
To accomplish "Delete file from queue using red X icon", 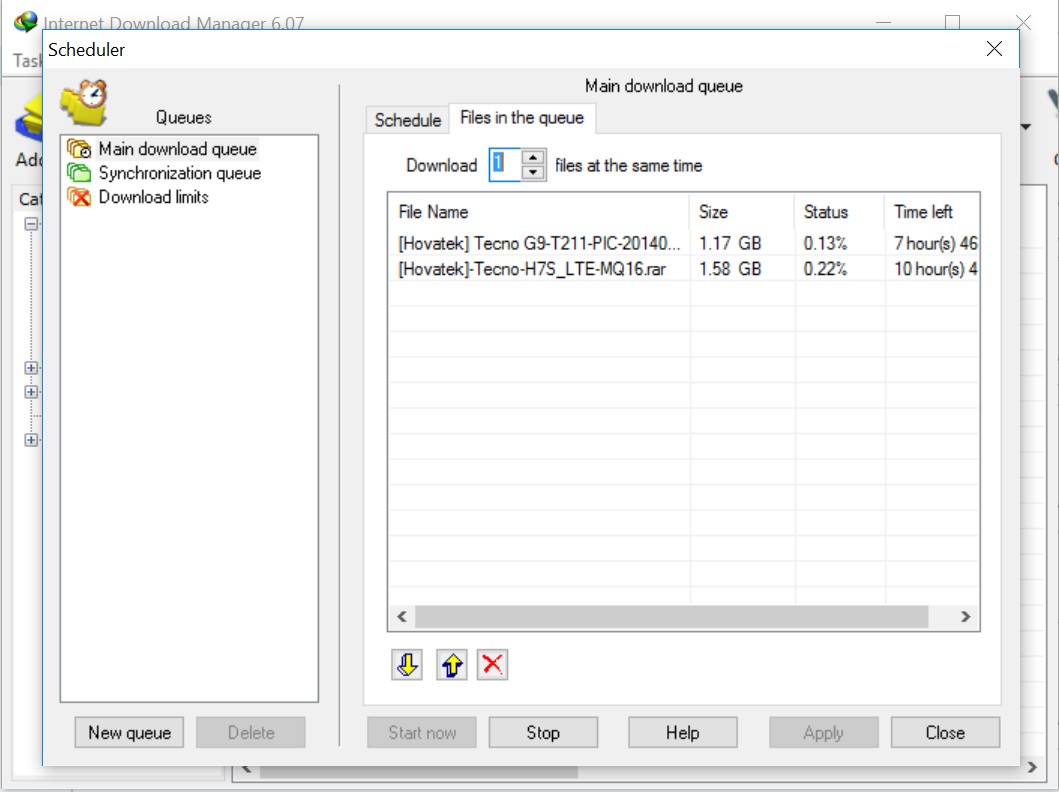I will click(492, 663).
